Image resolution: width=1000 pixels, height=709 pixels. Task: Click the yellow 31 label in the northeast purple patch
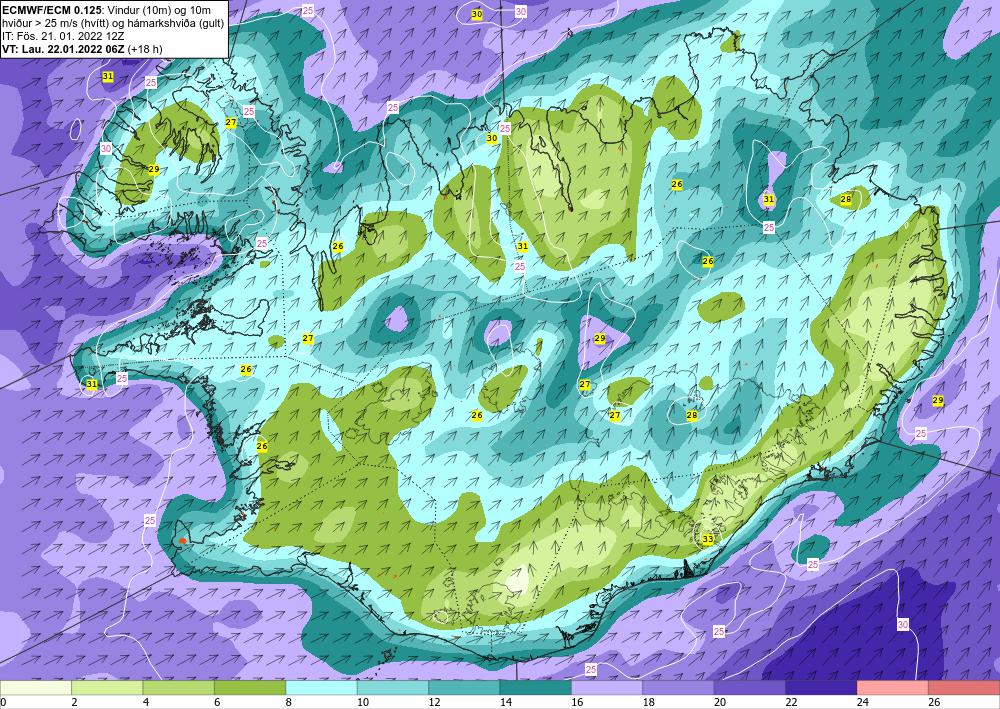click(769, 199)
